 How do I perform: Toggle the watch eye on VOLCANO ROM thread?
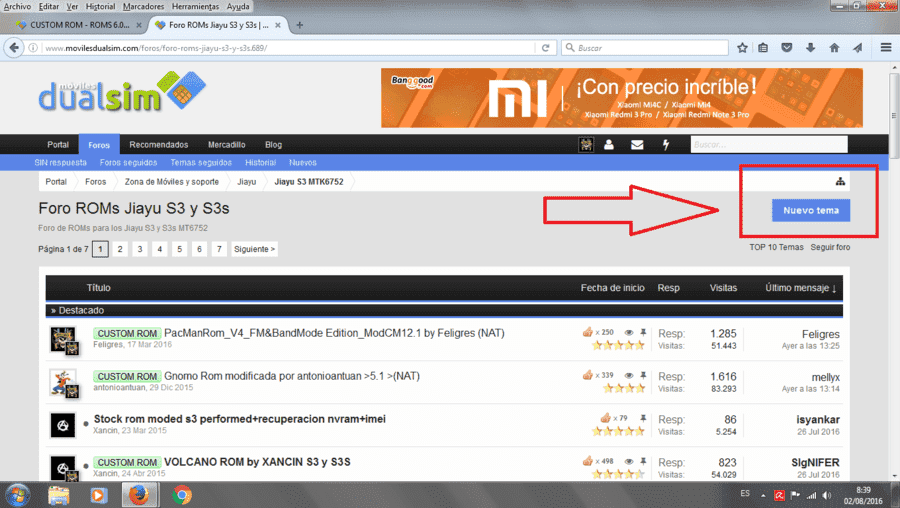629,462
